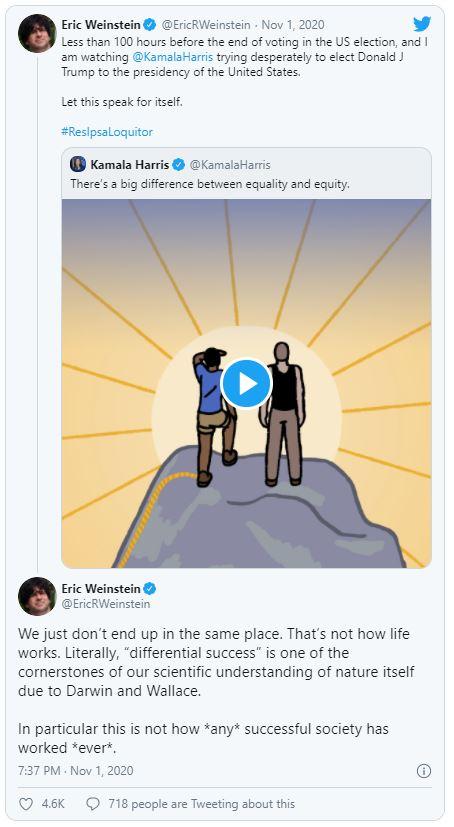454x827 pixels.
Task: Open the @EricRWeinstein handle at top
Action: 206,25
